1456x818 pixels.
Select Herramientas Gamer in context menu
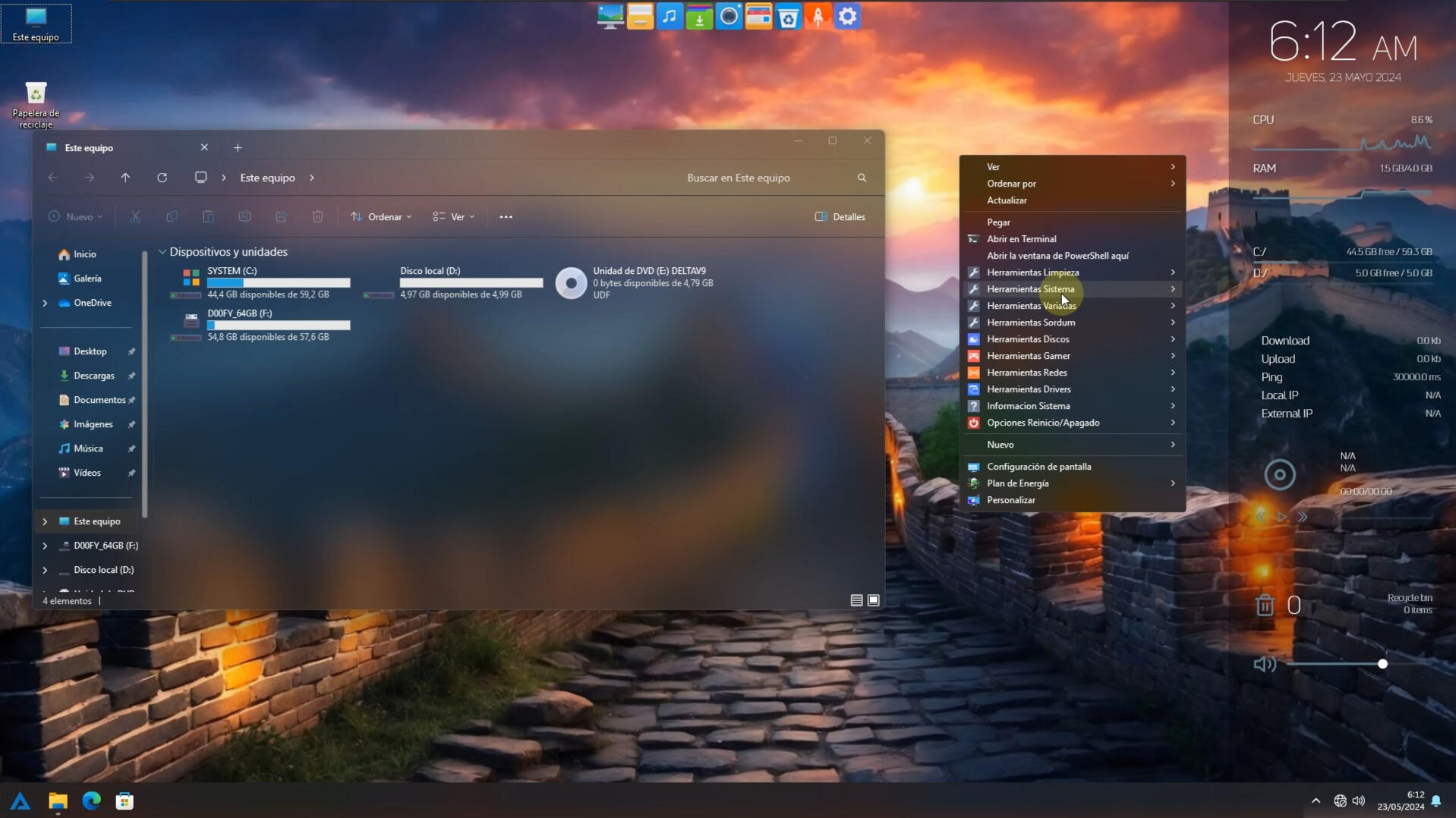coord(1028,356)
